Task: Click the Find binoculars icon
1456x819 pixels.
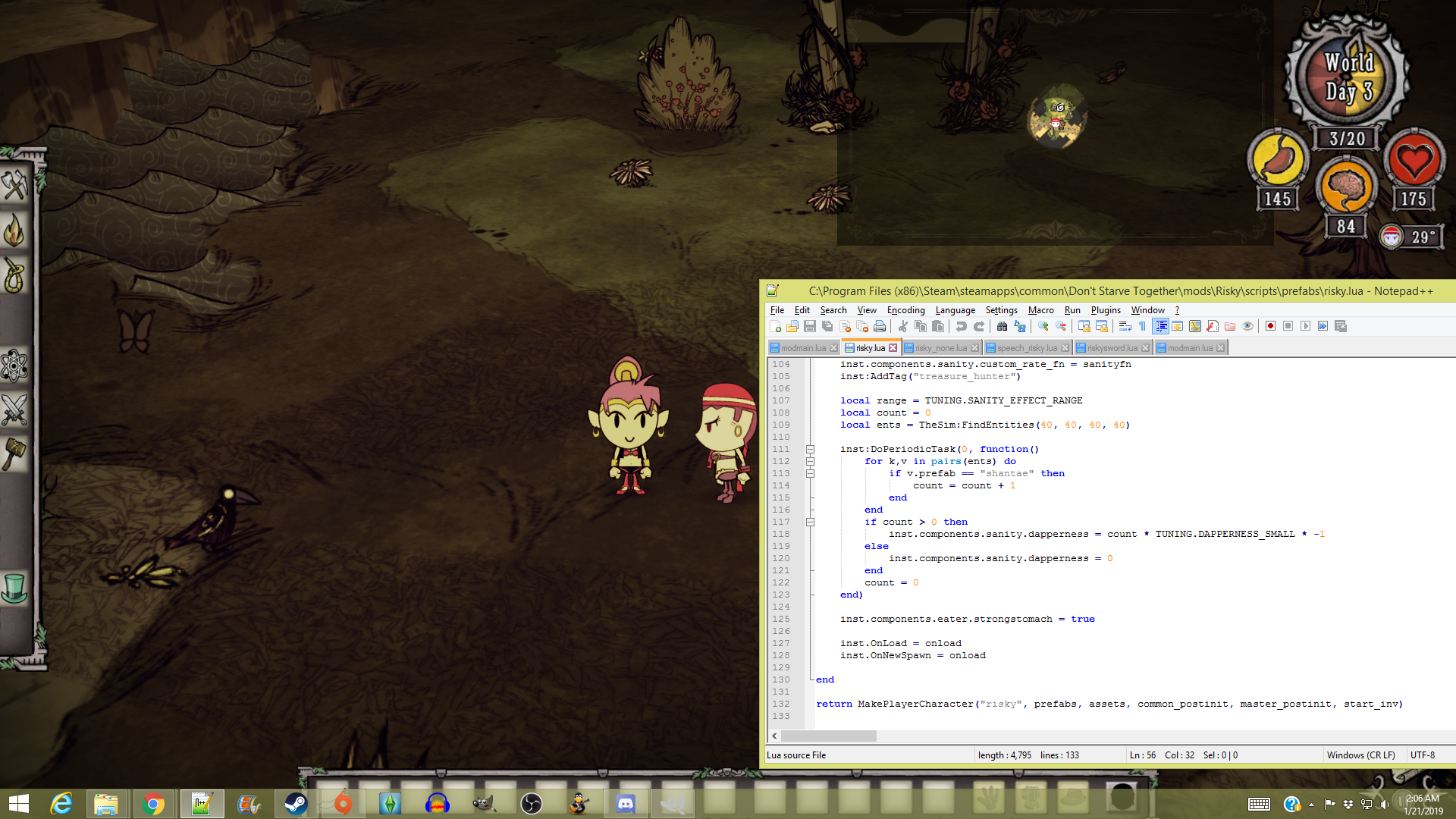Action: [x=1002, y=326]
